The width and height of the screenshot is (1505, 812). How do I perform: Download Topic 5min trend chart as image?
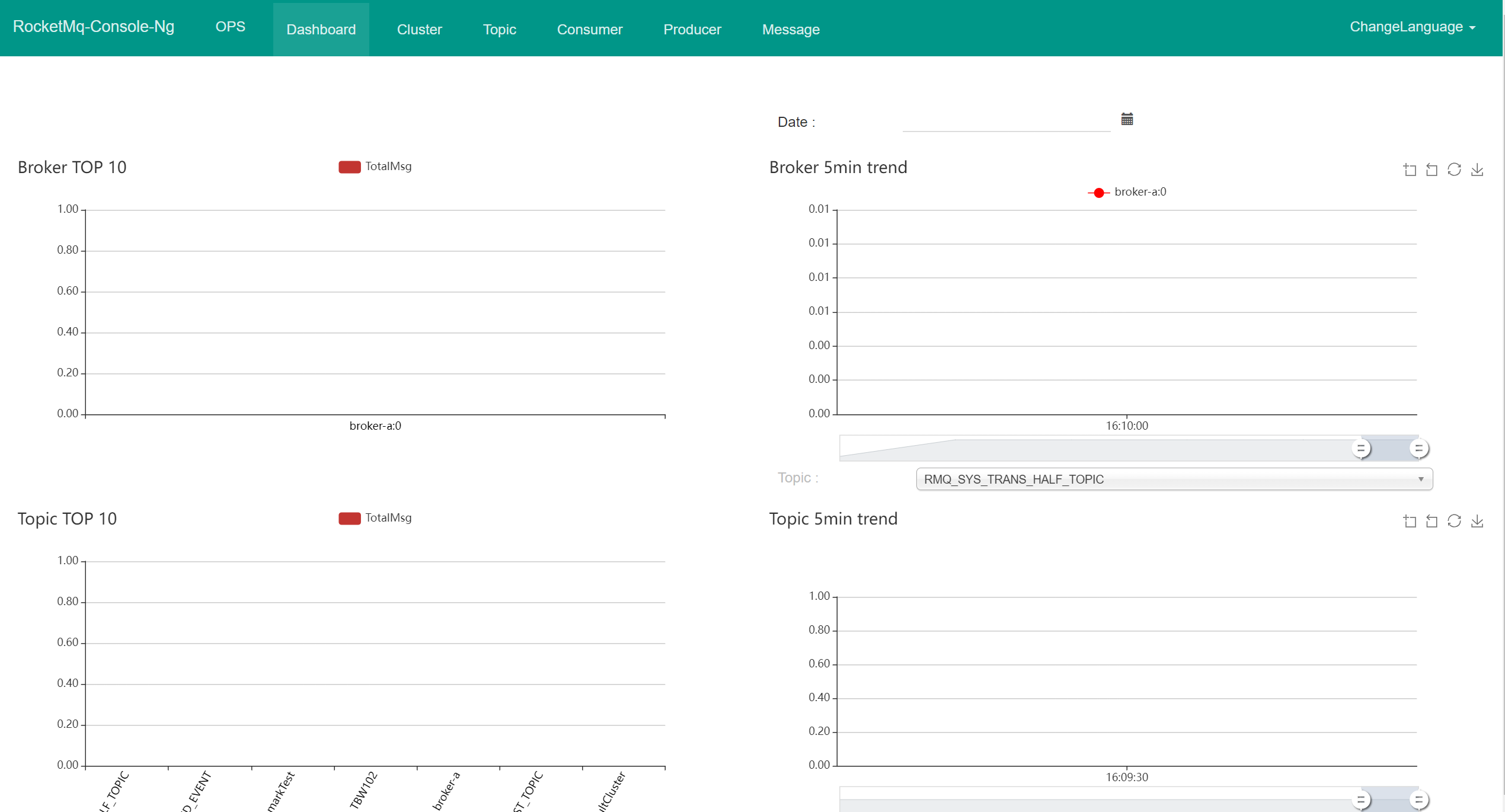pos(1477,521)
